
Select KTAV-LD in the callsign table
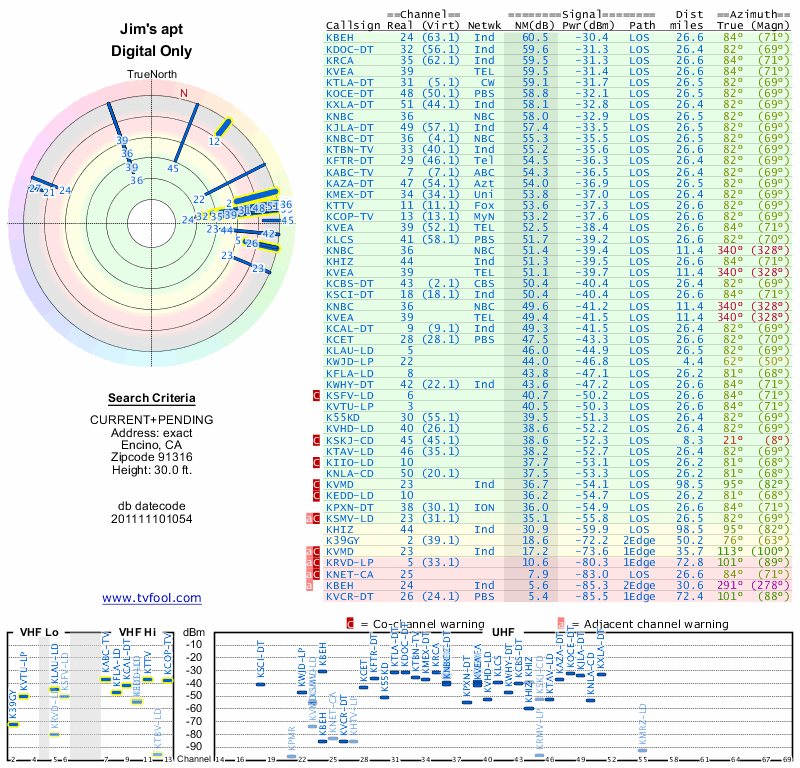(350, 451)
